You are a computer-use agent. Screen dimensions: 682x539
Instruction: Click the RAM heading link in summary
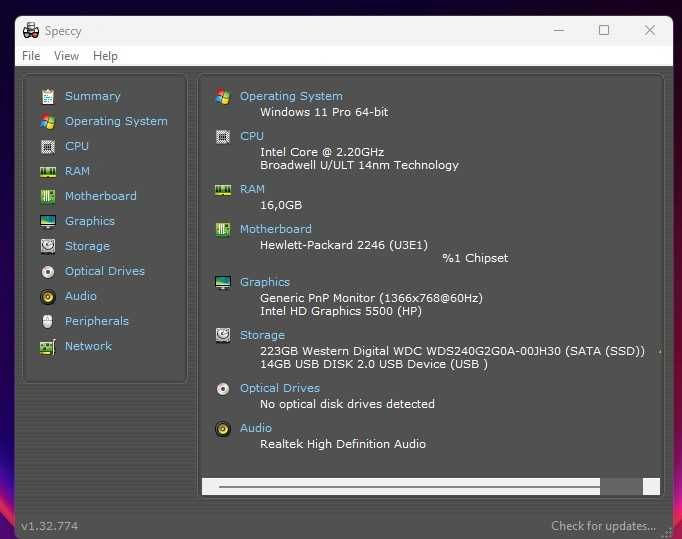pos(252,189)
